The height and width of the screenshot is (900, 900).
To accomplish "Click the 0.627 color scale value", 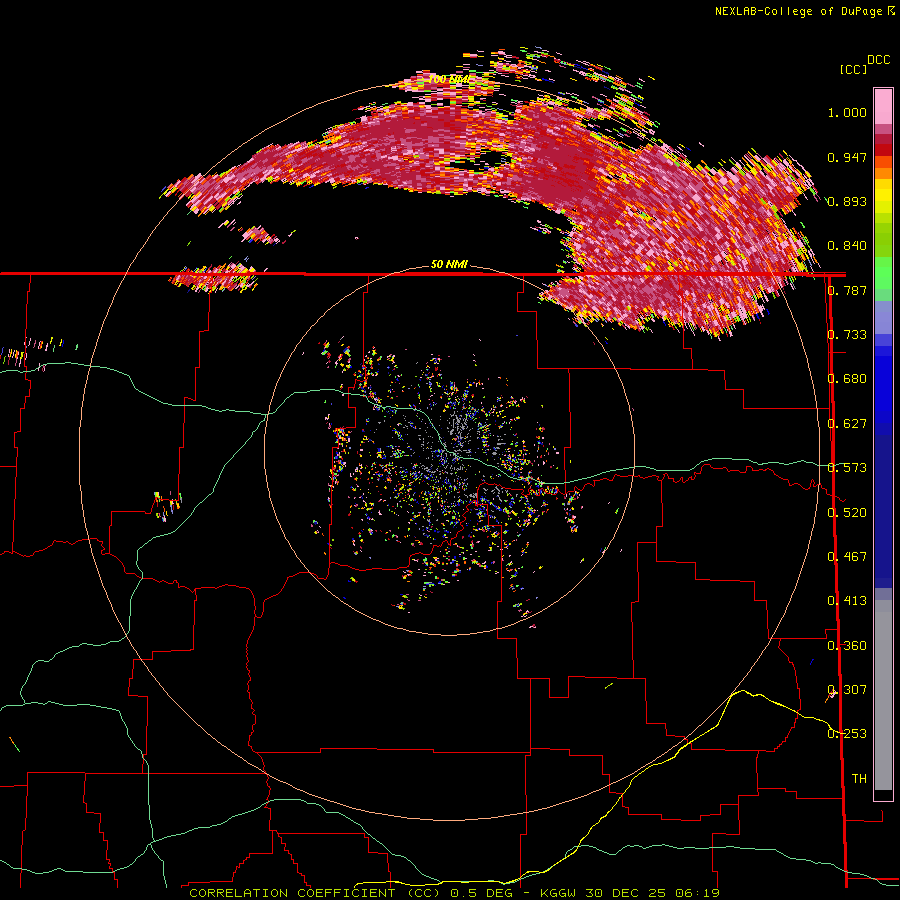I will tap(847, 424).
